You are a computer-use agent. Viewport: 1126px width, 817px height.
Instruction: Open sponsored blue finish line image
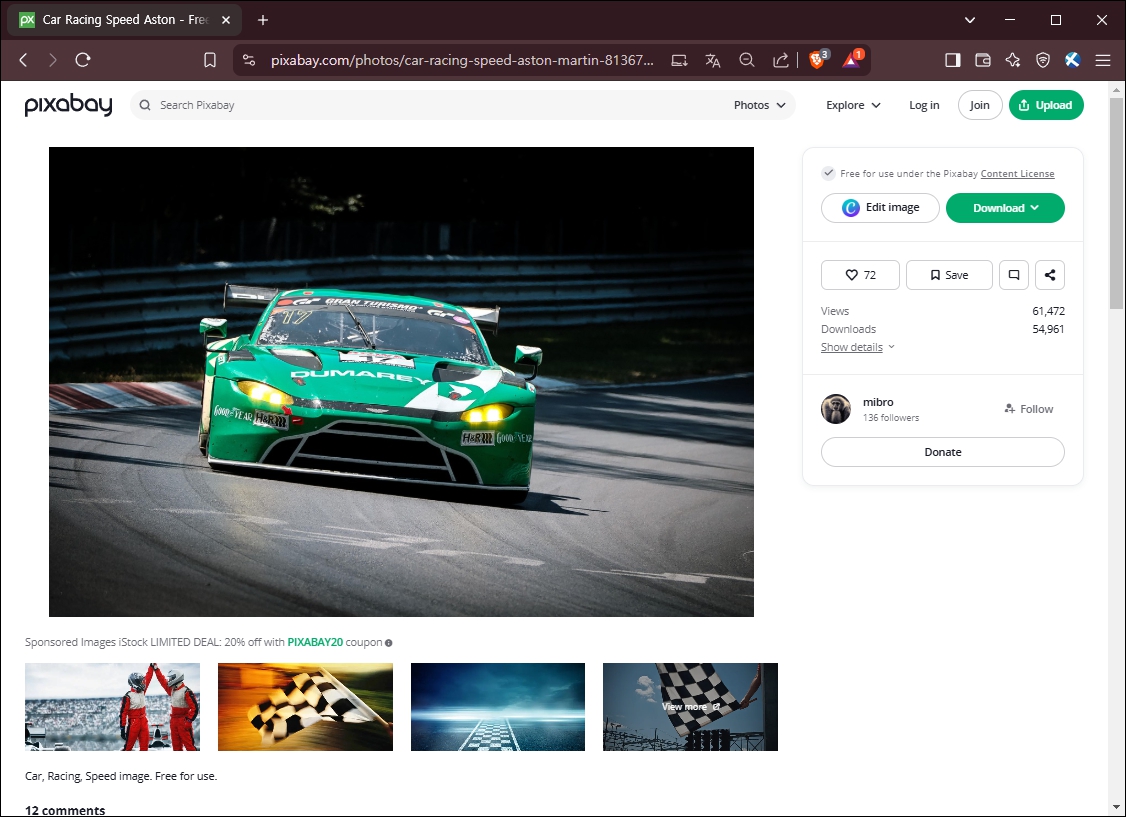click(x=498, y=706)
